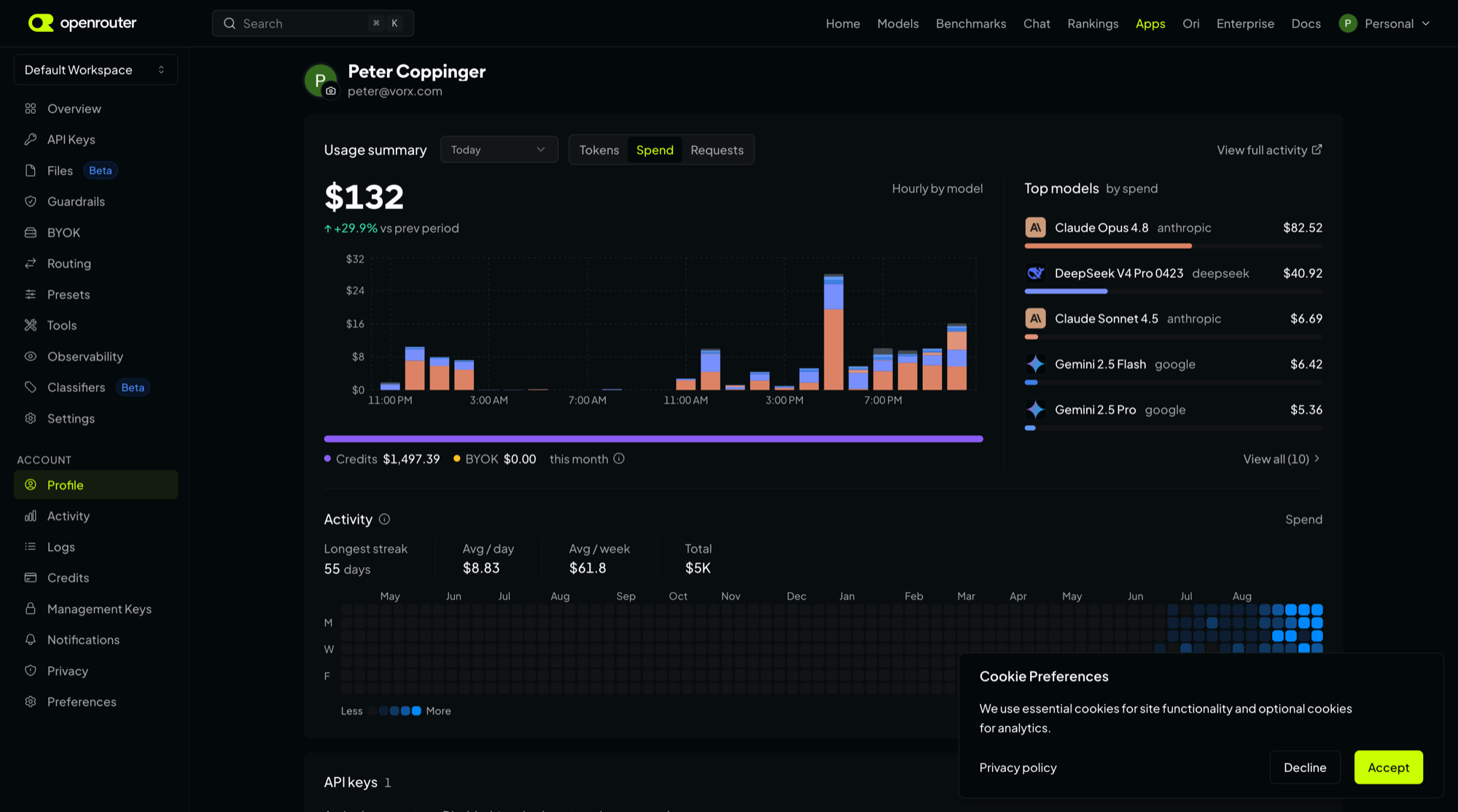Open View full activity link
This screenshot has width=1458, height=812.
click(x=1268, y=149)
